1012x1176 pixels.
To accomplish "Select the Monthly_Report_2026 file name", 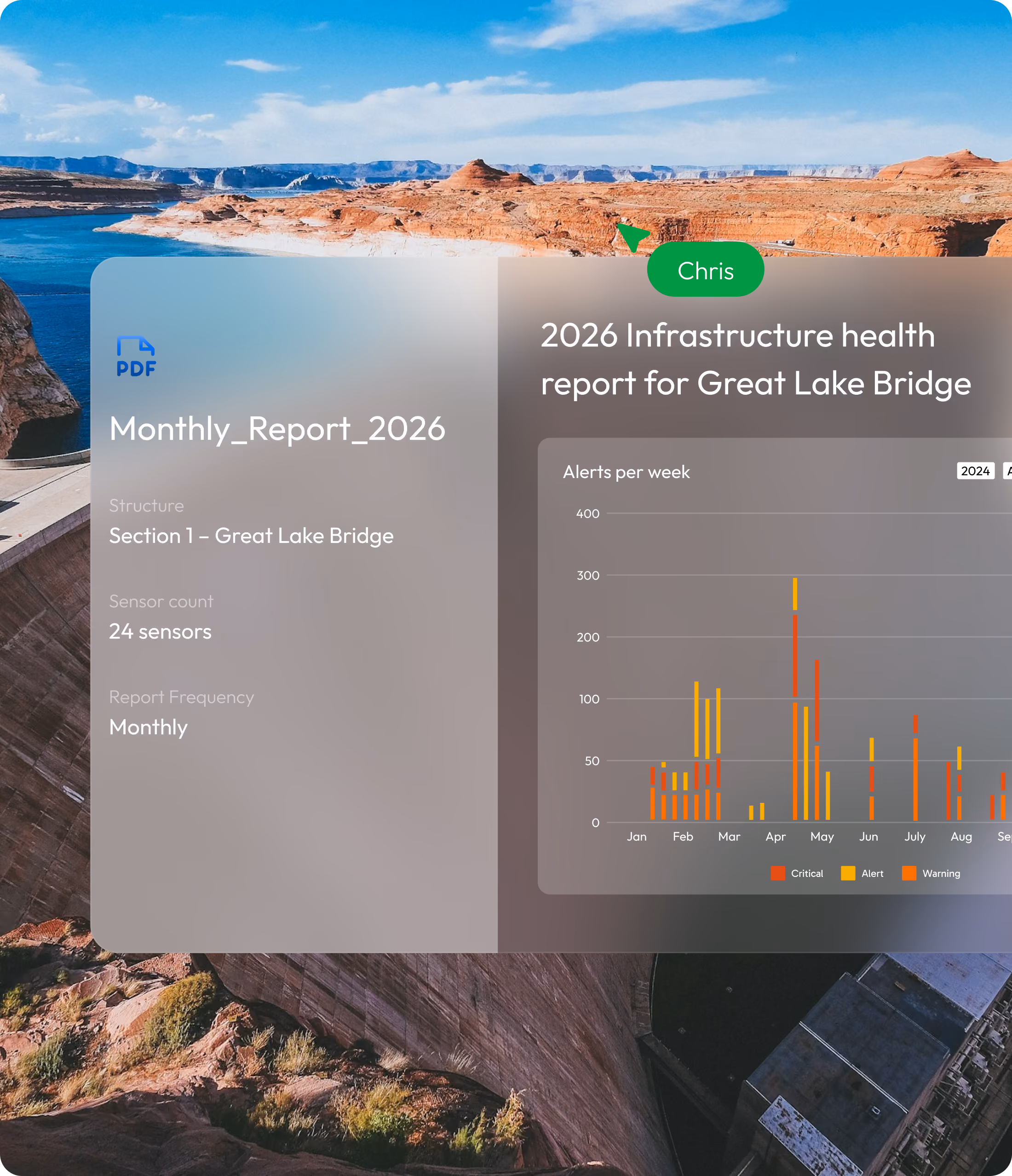I will [x=277, y=428].
